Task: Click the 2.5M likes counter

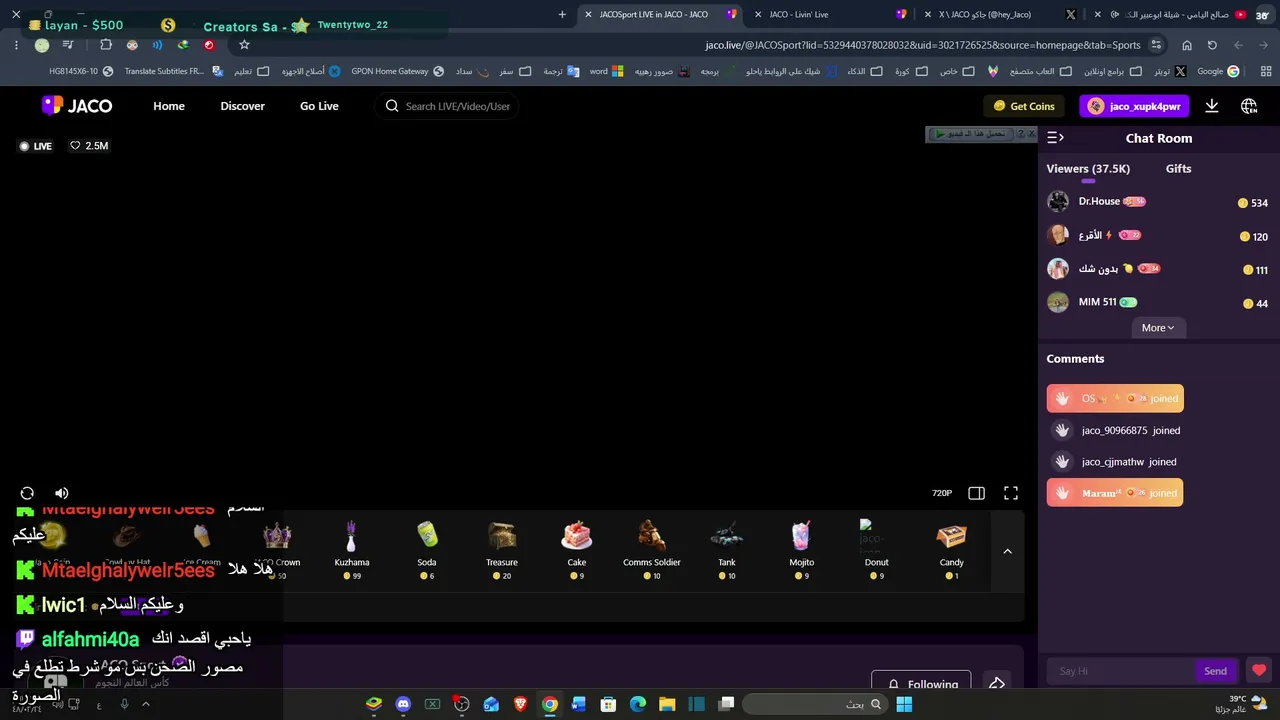Action: 89,146
